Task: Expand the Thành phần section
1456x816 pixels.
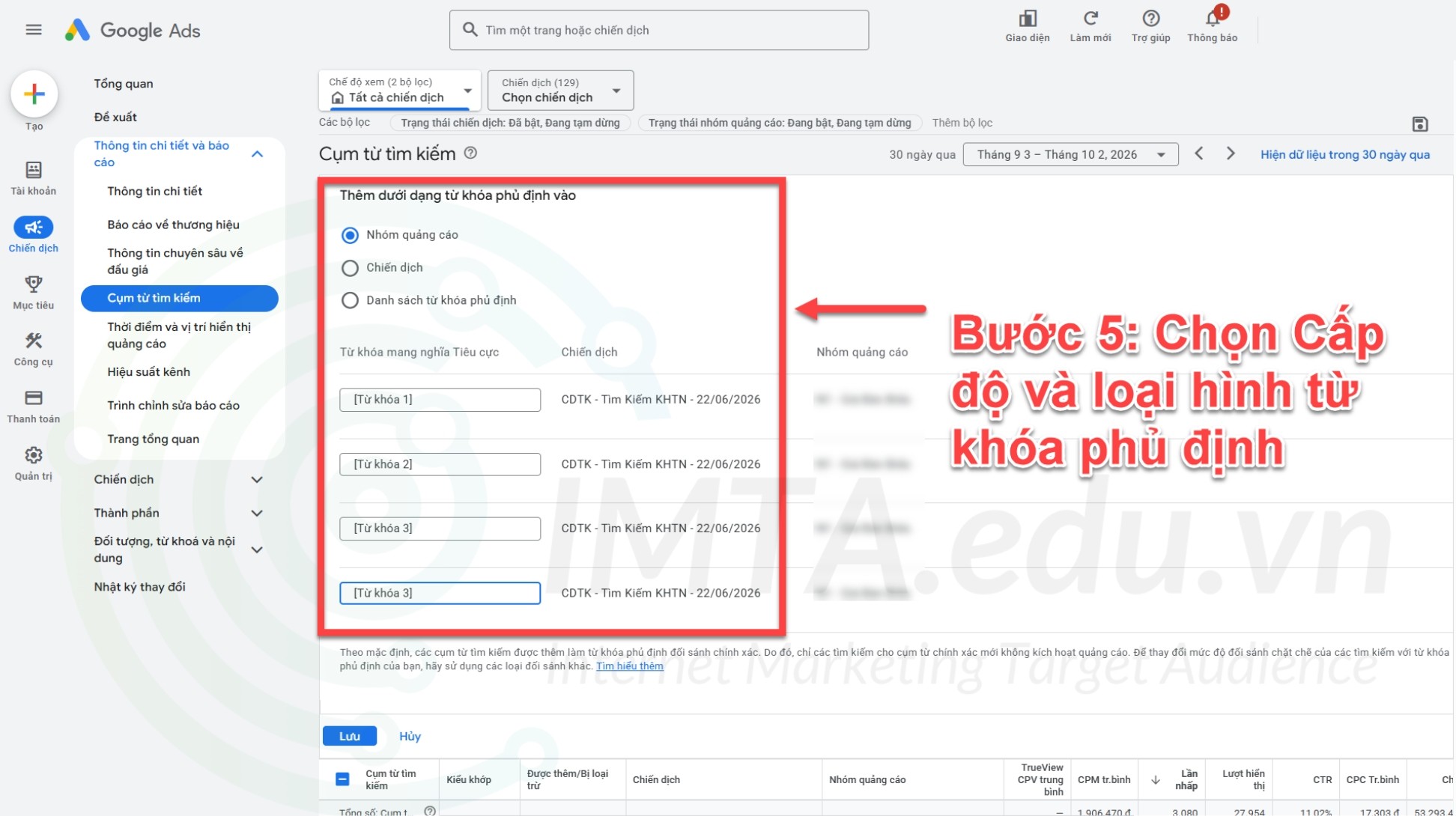Action: tap(178, 513)
